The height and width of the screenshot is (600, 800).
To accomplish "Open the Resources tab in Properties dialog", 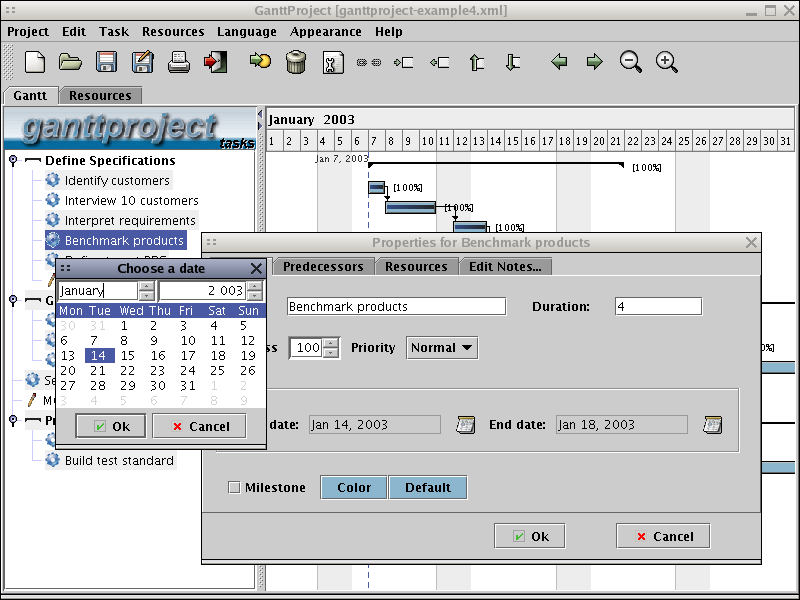I will click(x=416, y=266).
